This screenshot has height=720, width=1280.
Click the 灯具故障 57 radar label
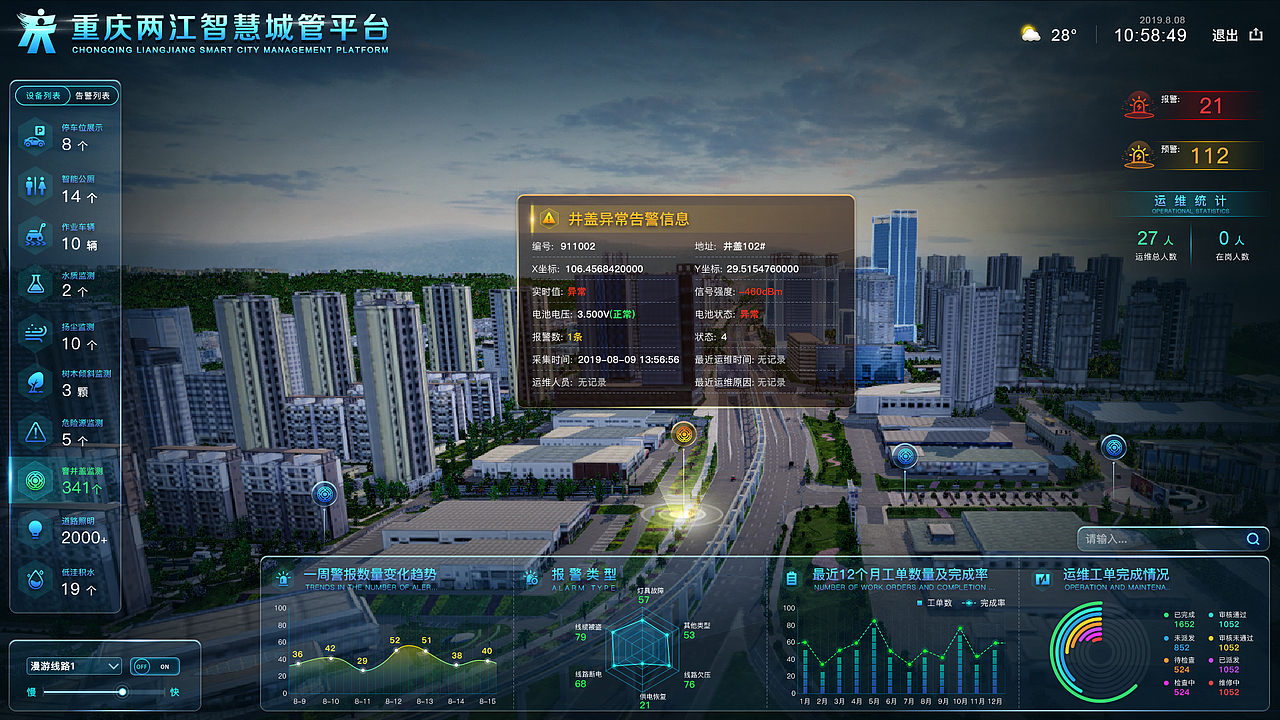tap(650, 595)
